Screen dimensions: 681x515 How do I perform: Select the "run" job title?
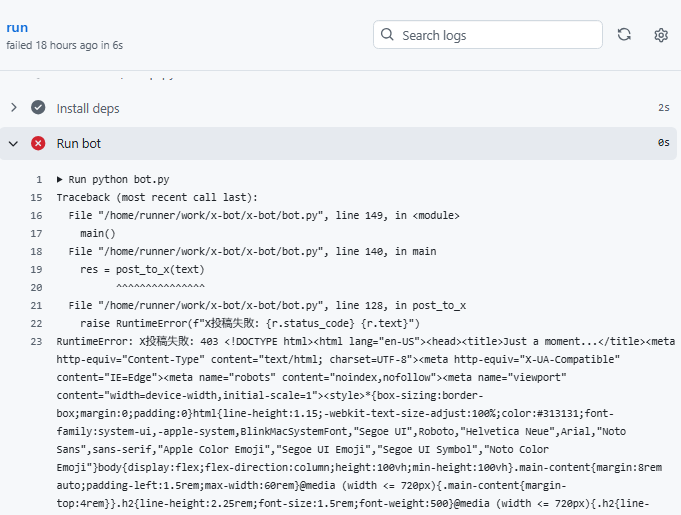(17, 27)
